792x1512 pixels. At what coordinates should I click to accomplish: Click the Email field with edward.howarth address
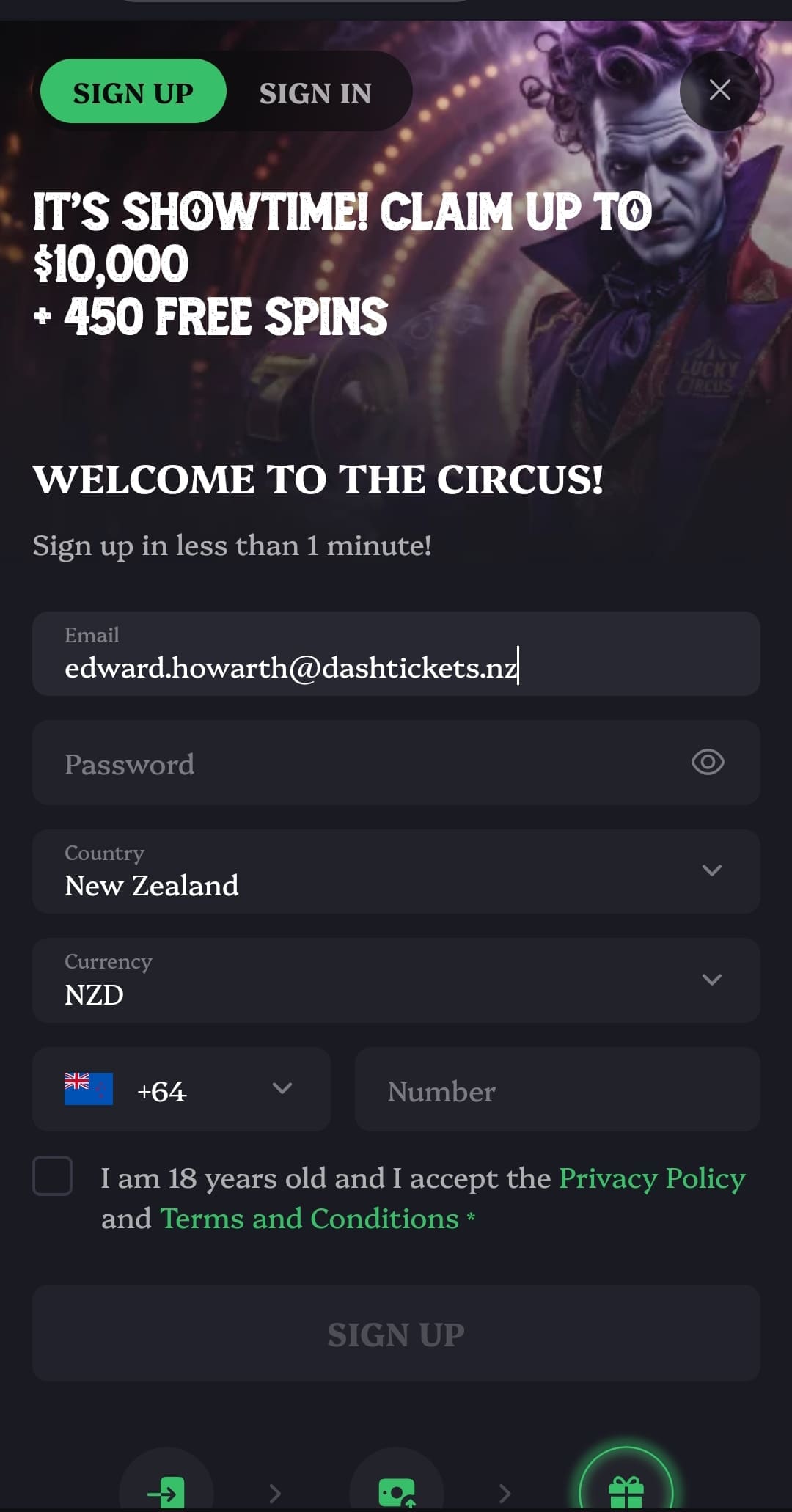396,654
